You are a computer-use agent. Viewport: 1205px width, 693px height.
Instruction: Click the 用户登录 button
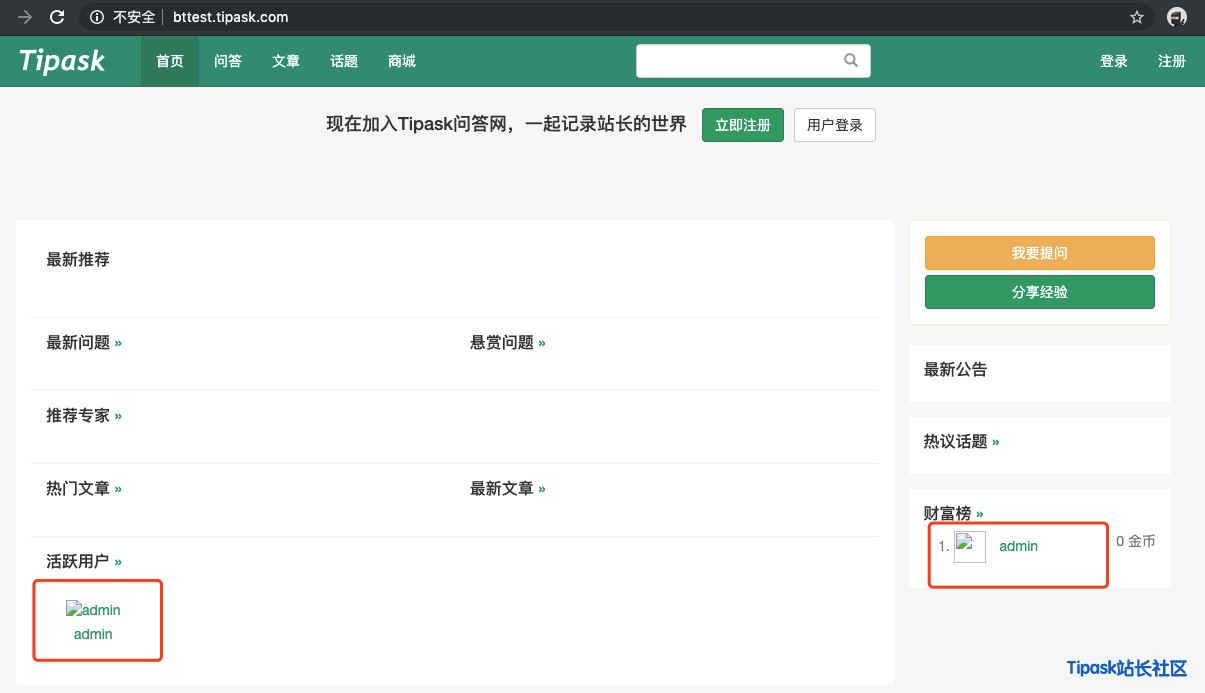click(834, 125)
